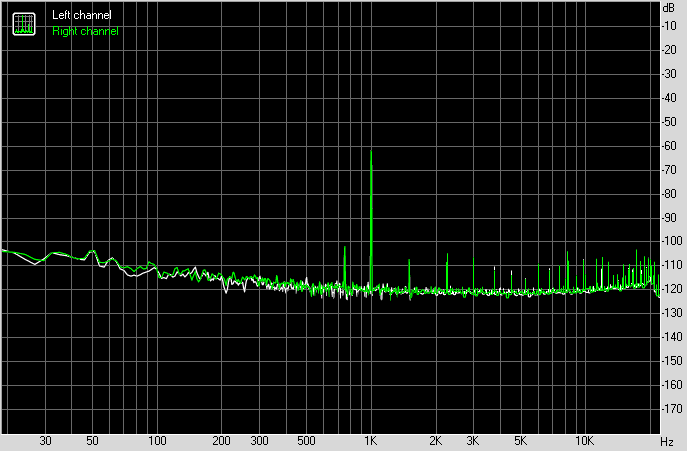The height and width of the screenshot is (451, 687).
Task: Click the dB unit label
Action: coord(669,8)
